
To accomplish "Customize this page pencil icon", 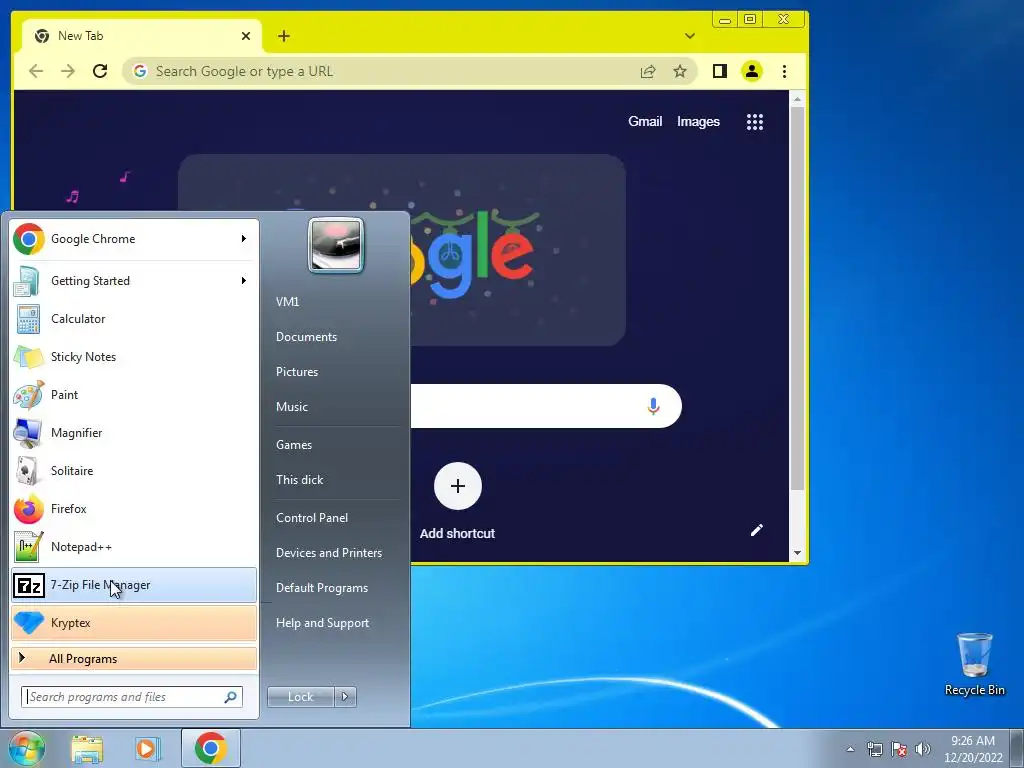I will 756,530.
